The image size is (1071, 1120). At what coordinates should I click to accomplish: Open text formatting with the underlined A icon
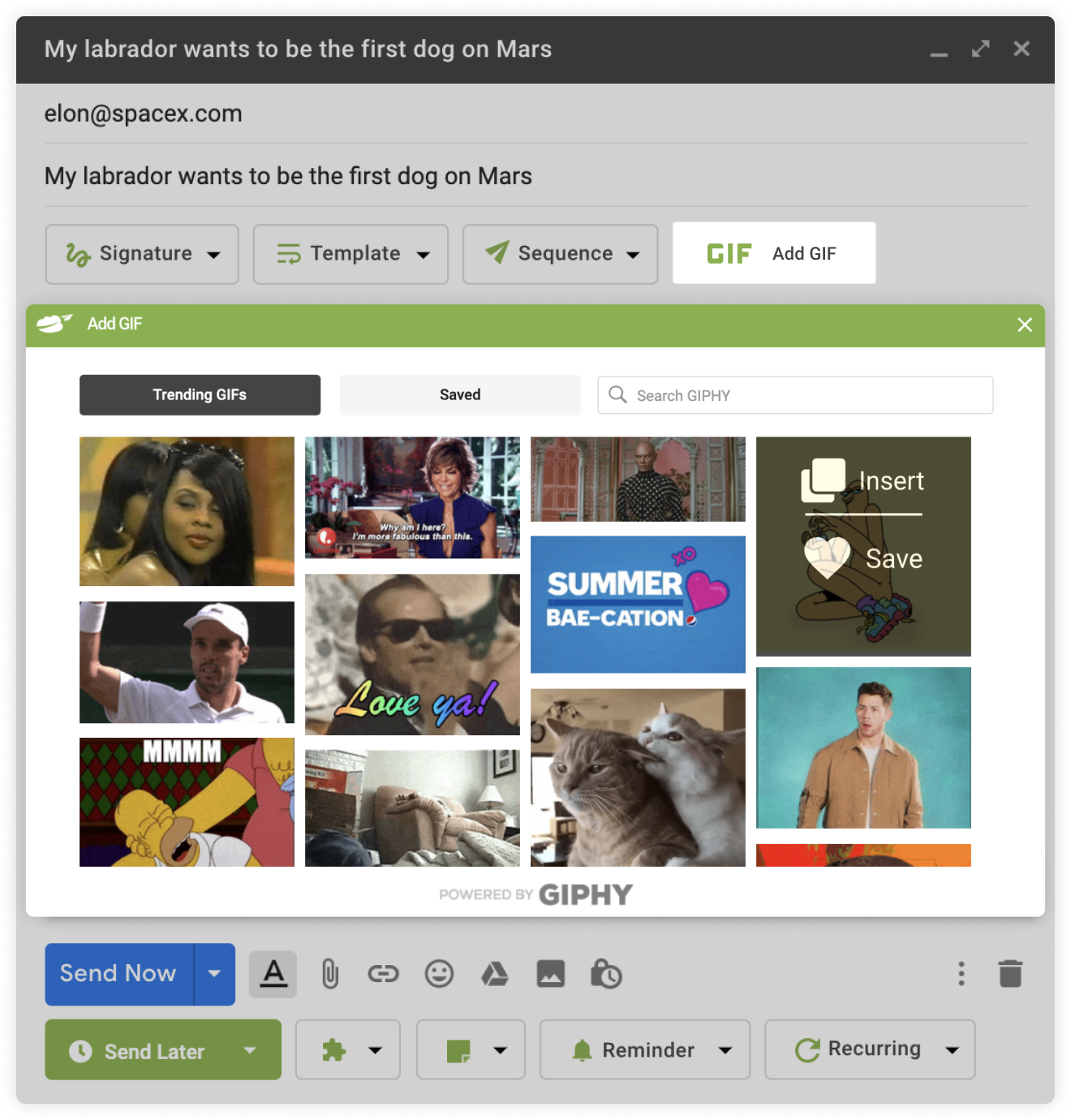tap(272, 974)
